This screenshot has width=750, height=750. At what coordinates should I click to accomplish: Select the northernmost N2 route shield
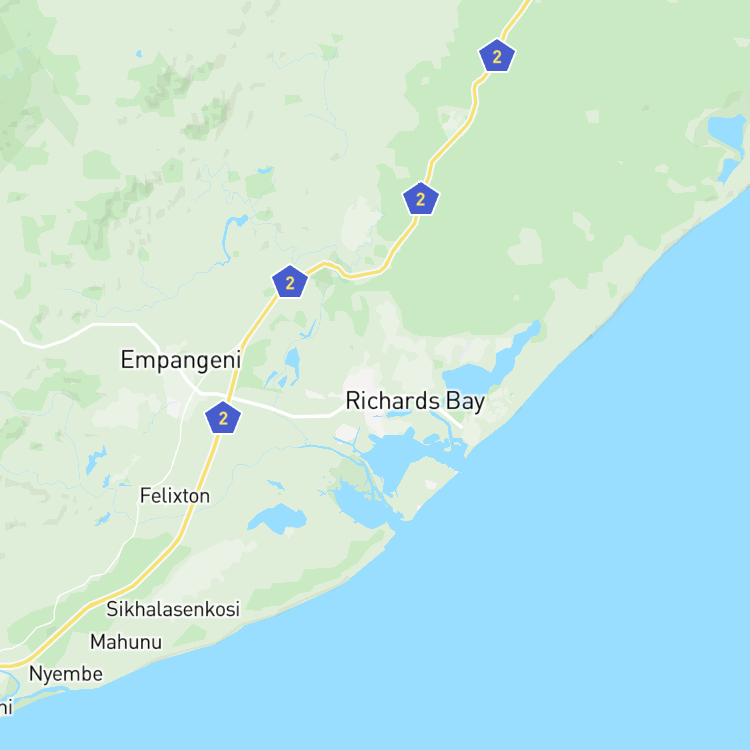[x=497, y=56]
